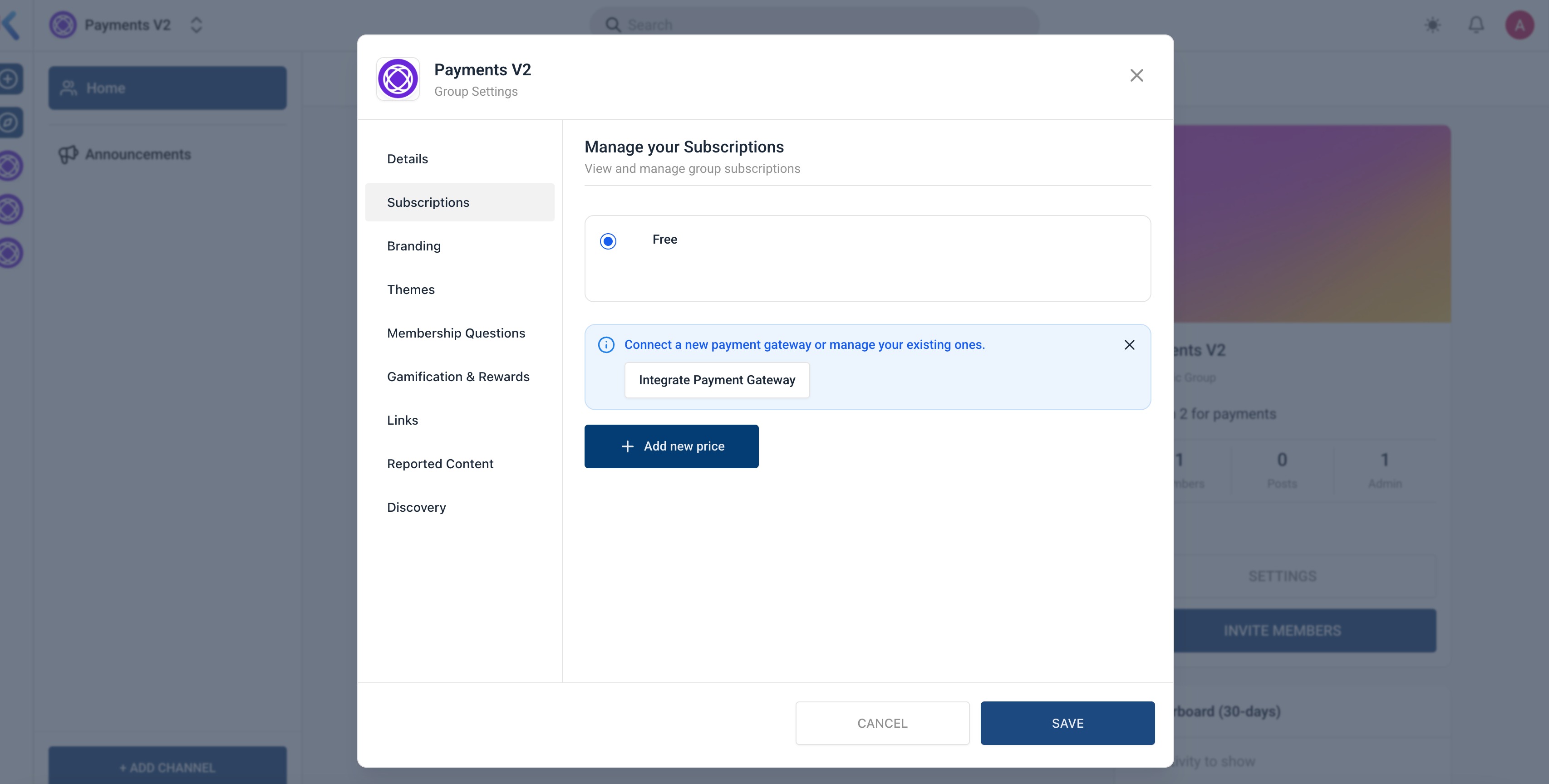Go to Gamification & Rewards settings

457,377
